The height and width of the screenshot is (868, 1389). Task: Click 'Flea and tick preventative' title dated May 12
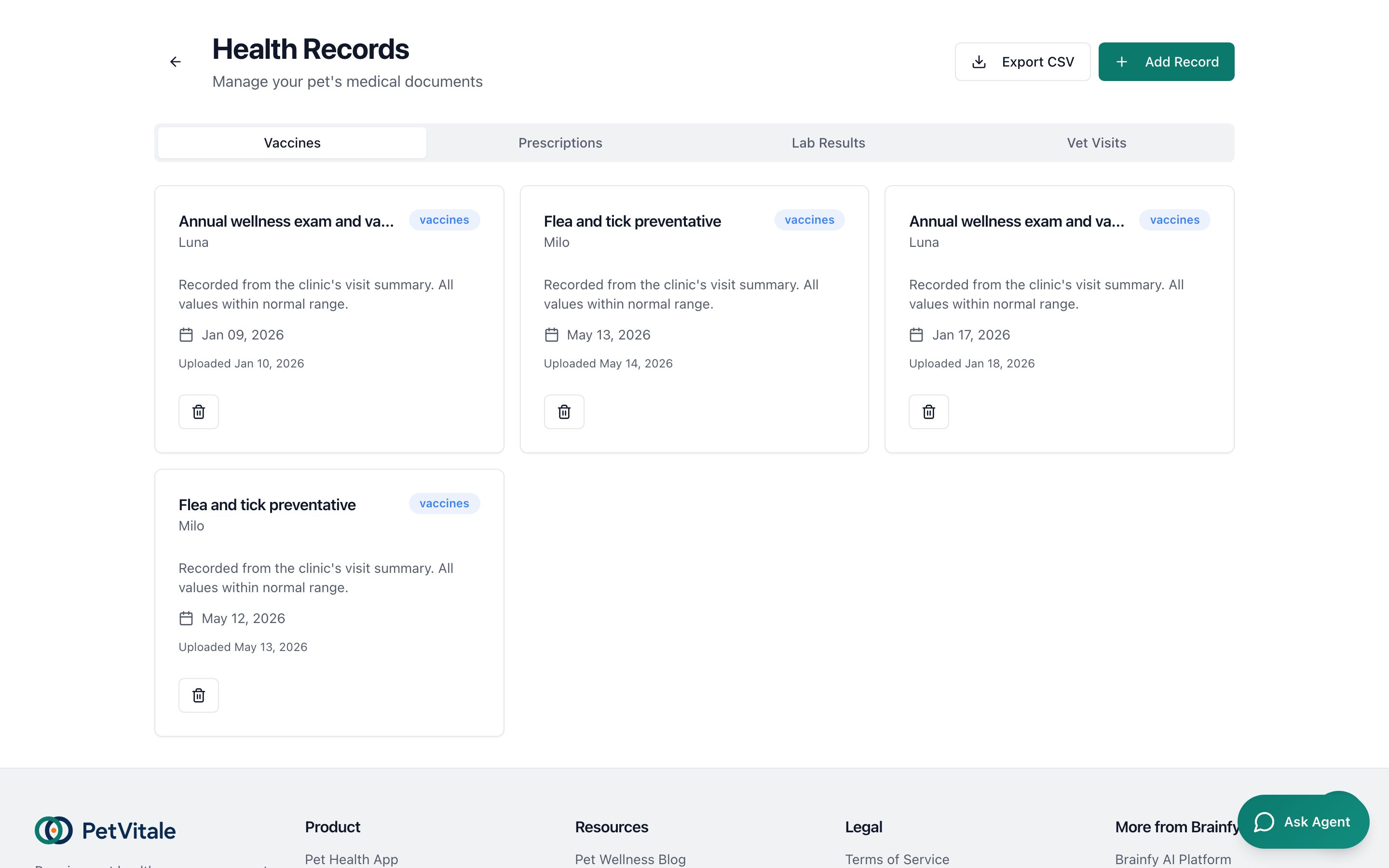(x=267, y=504)
